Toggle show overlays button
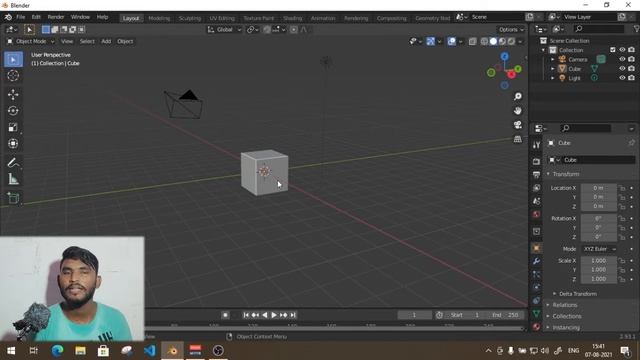The width and height of the screenshot is (640, 360). click(451, 41)
